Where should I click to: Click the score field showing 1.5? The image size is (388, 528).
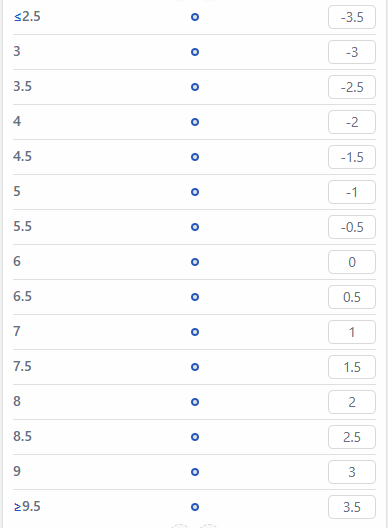pos(352,367)
